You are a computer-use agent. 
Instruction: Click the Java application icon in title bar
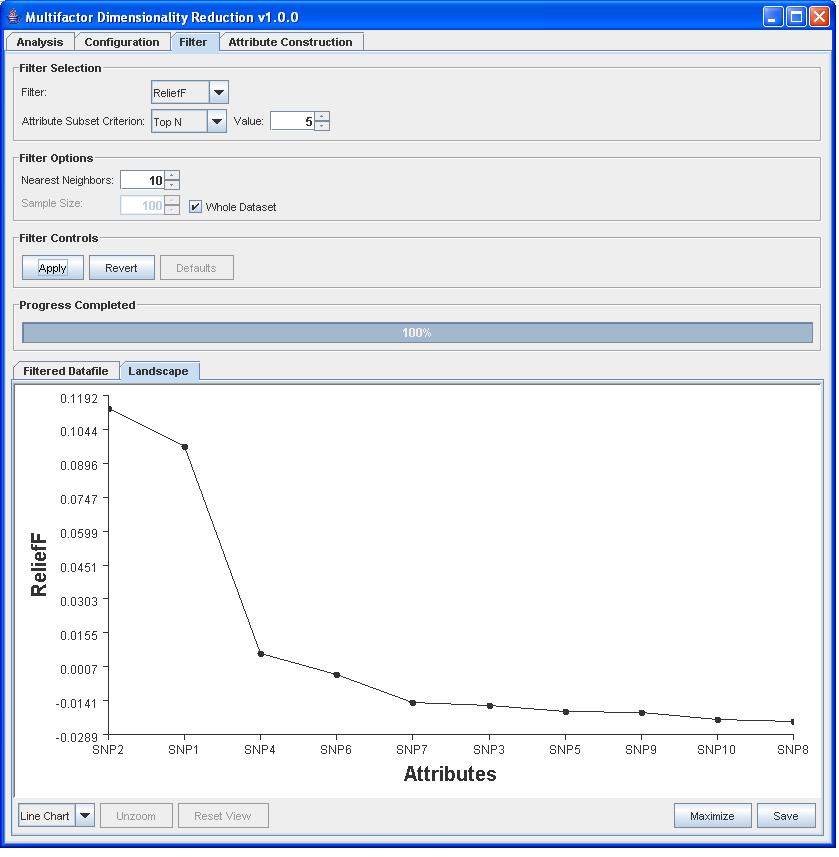pyautogui.click(x=13, y=17)
